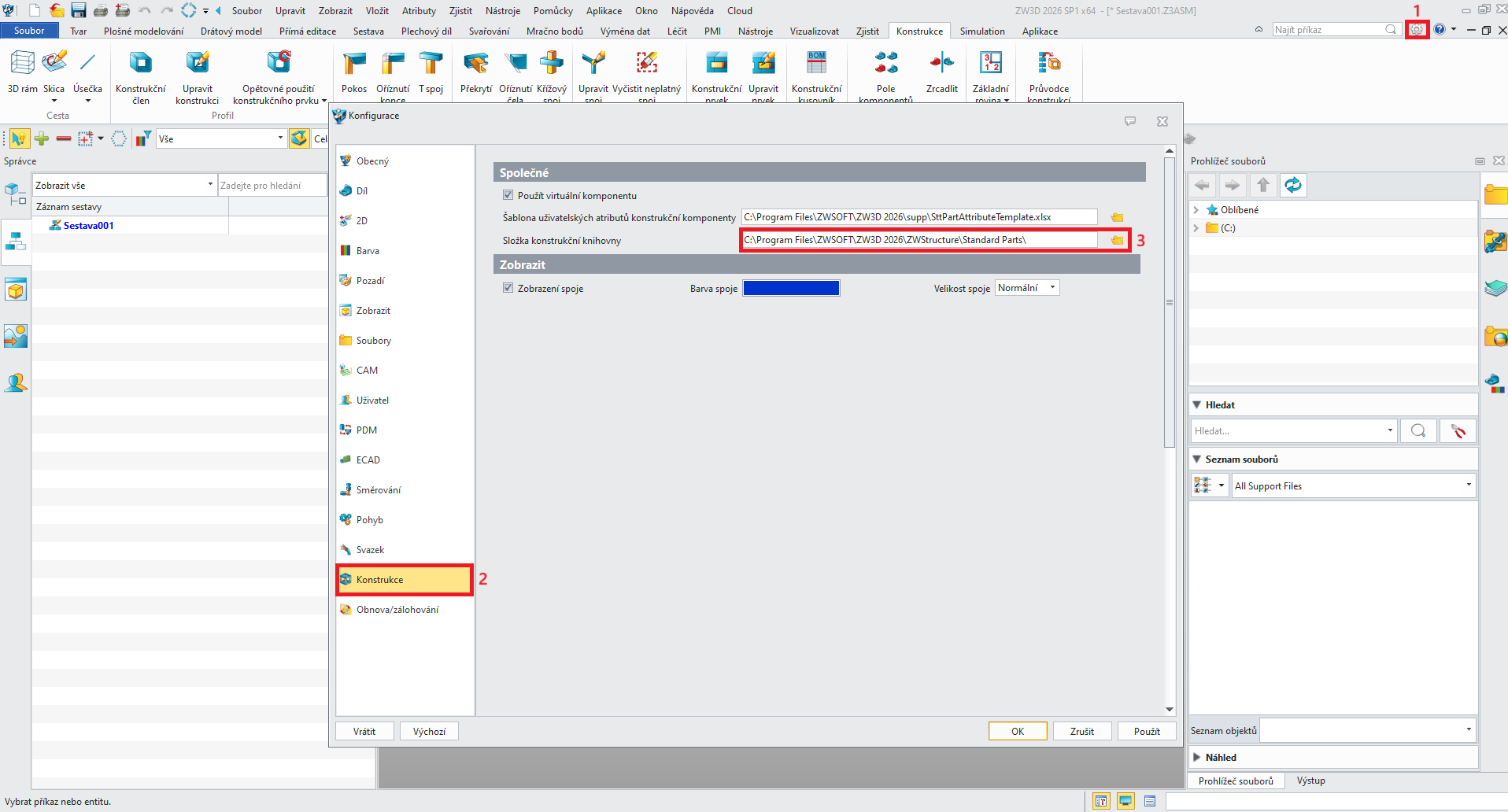Open the Velikost spoje dropdown
Image resolution: width=1508 pixels, height=812 pixels.
[x=1027, y=288]
